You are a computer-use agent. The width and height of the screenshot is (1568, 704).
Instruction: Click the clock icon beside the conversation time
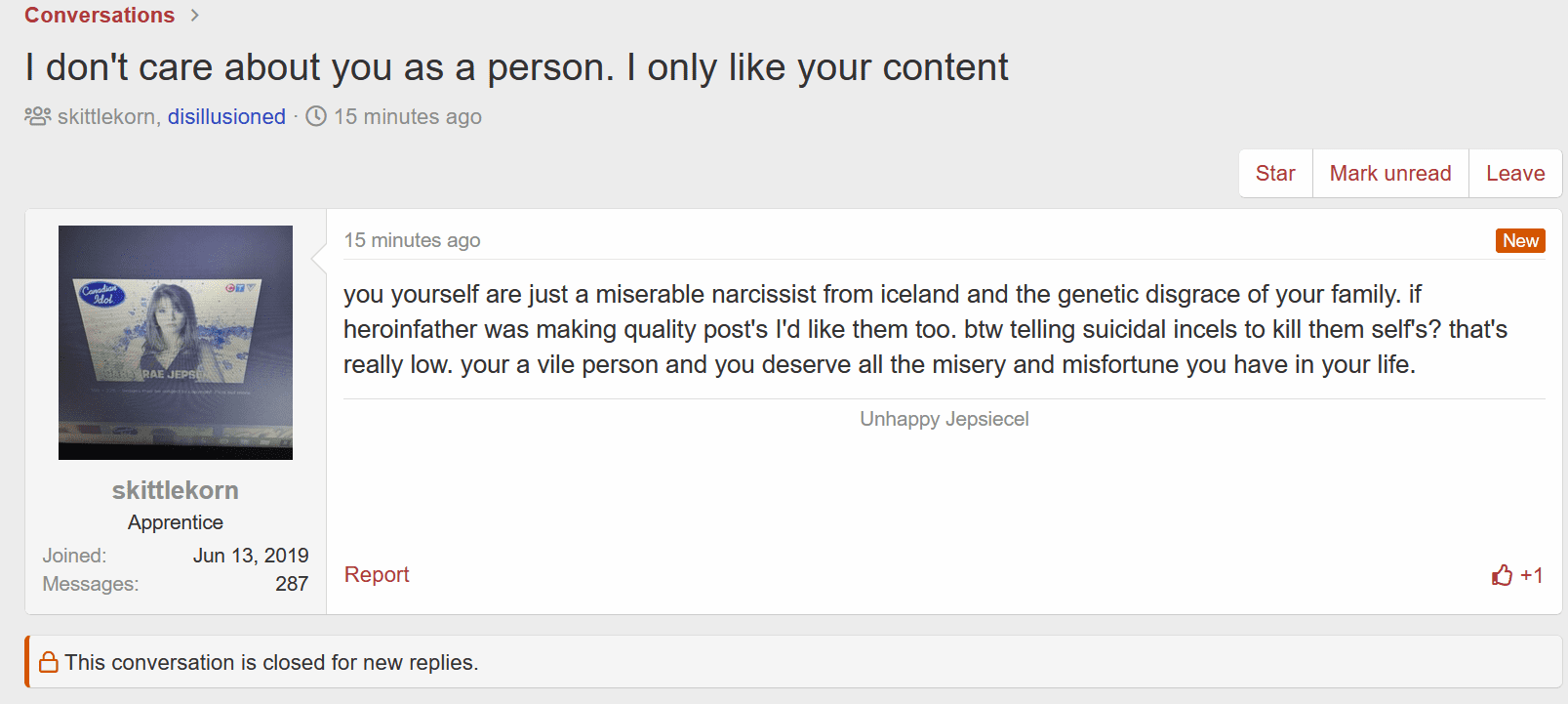coord(316,116)
